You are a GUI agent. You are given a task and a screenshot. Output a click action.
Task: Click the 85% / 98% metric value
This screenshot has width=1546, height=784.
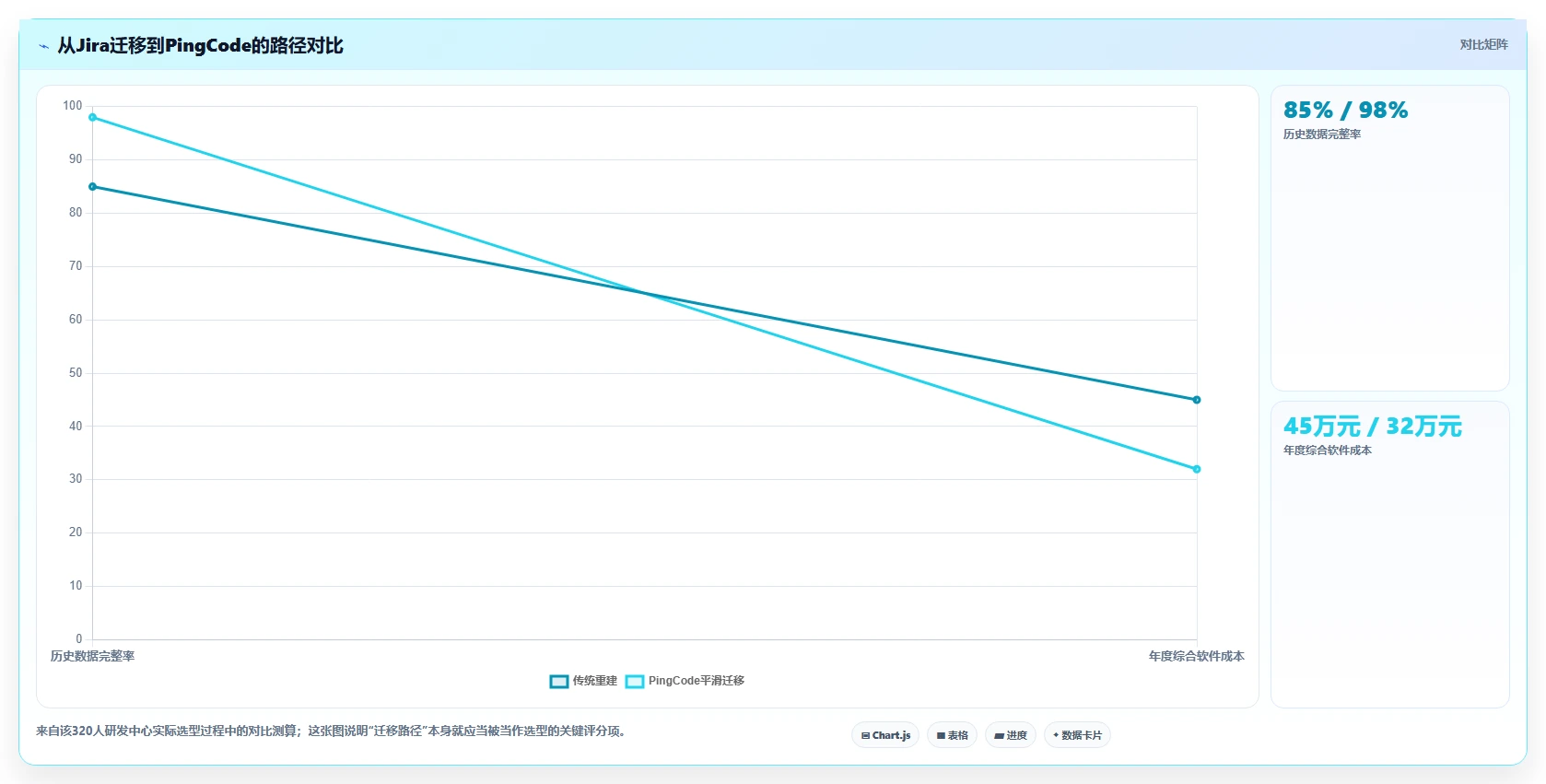tap(1345, 111)
